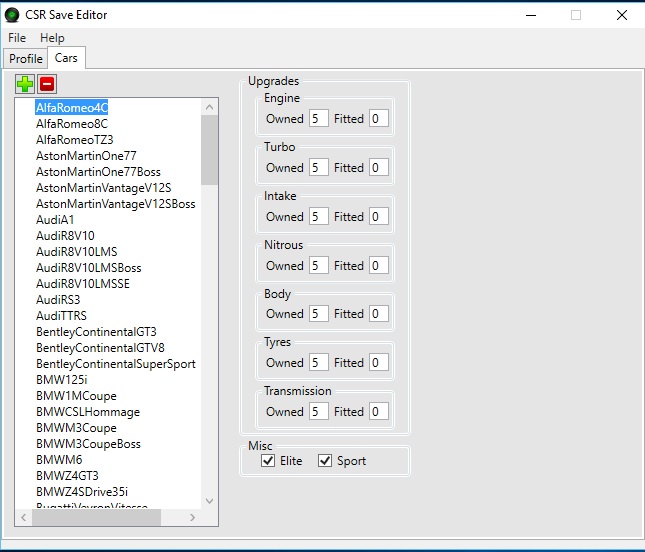This screenshot has width=645, height=552.
Task: Switch to the Profile tab
Action: (x=26, y=58)
